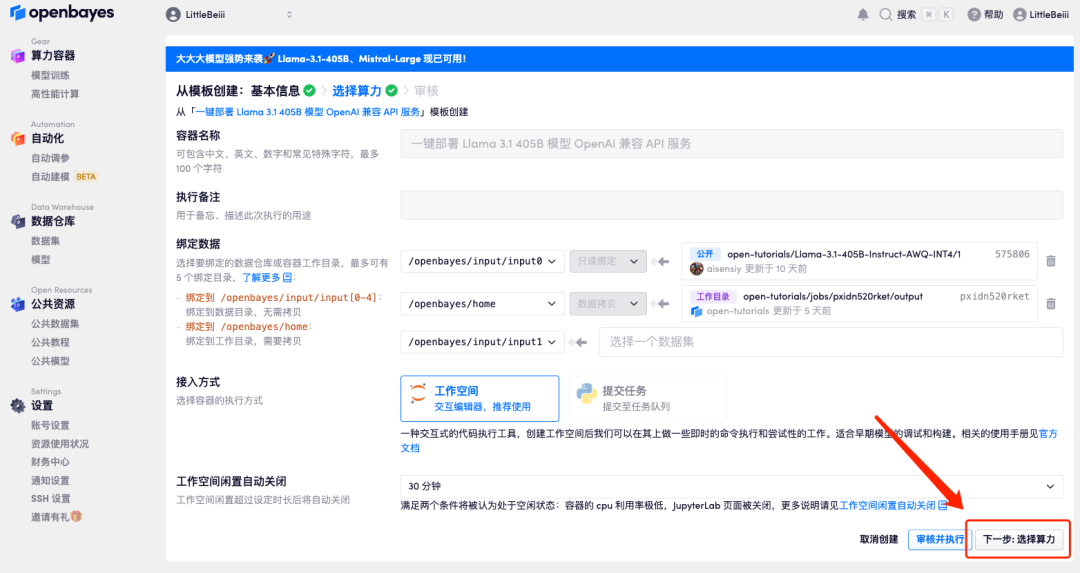Viewport: 1080px width, 573px height.
Task: Open the /openbayes/input/input1 path dropdown
Action: (x=482, y=342)
